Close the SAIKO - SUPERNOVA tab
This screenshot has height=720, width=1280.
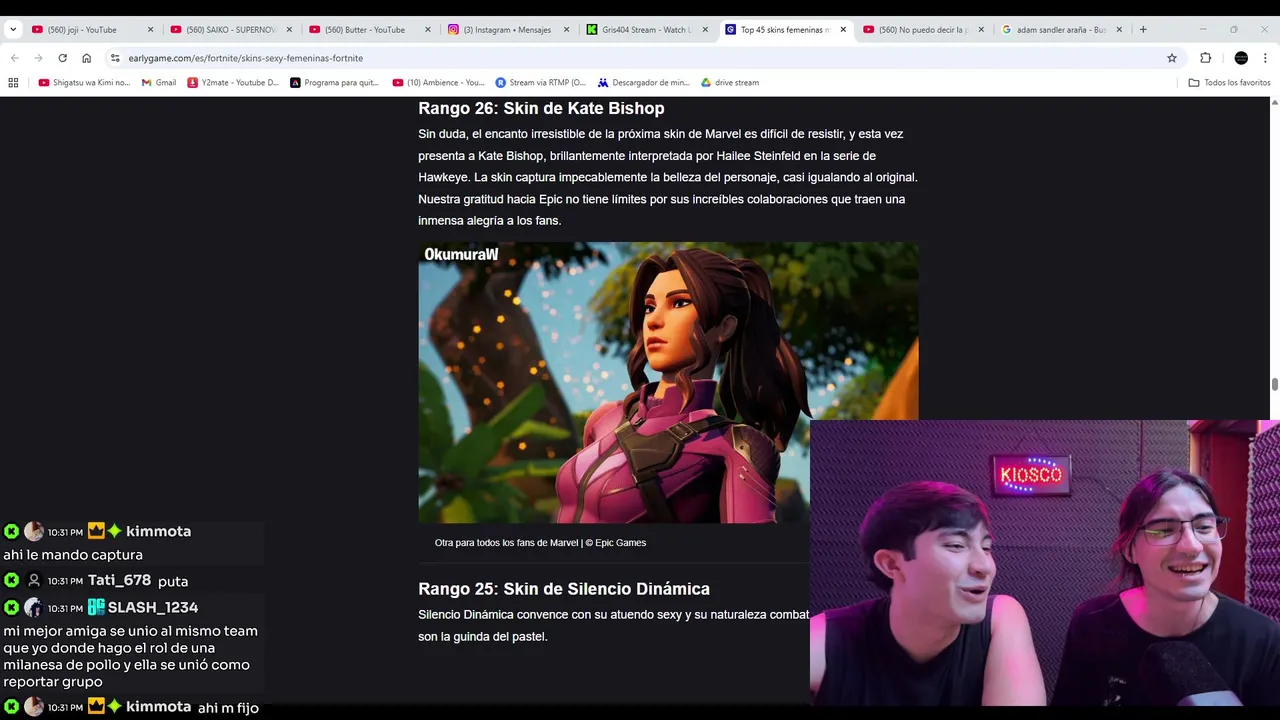click(289, 30)
